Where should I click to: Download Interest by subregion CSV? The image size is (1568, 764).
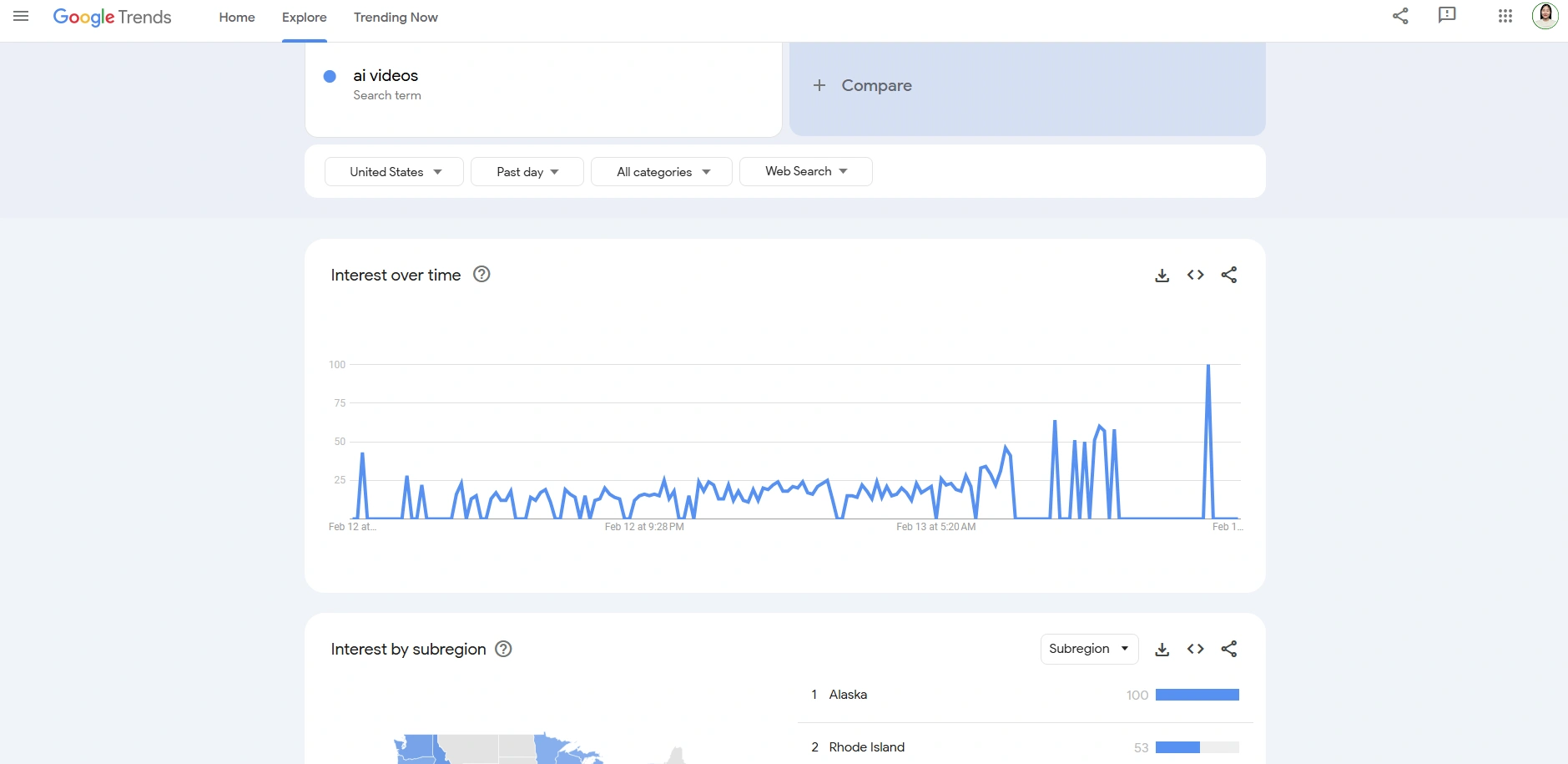(x=1162, y=649)
